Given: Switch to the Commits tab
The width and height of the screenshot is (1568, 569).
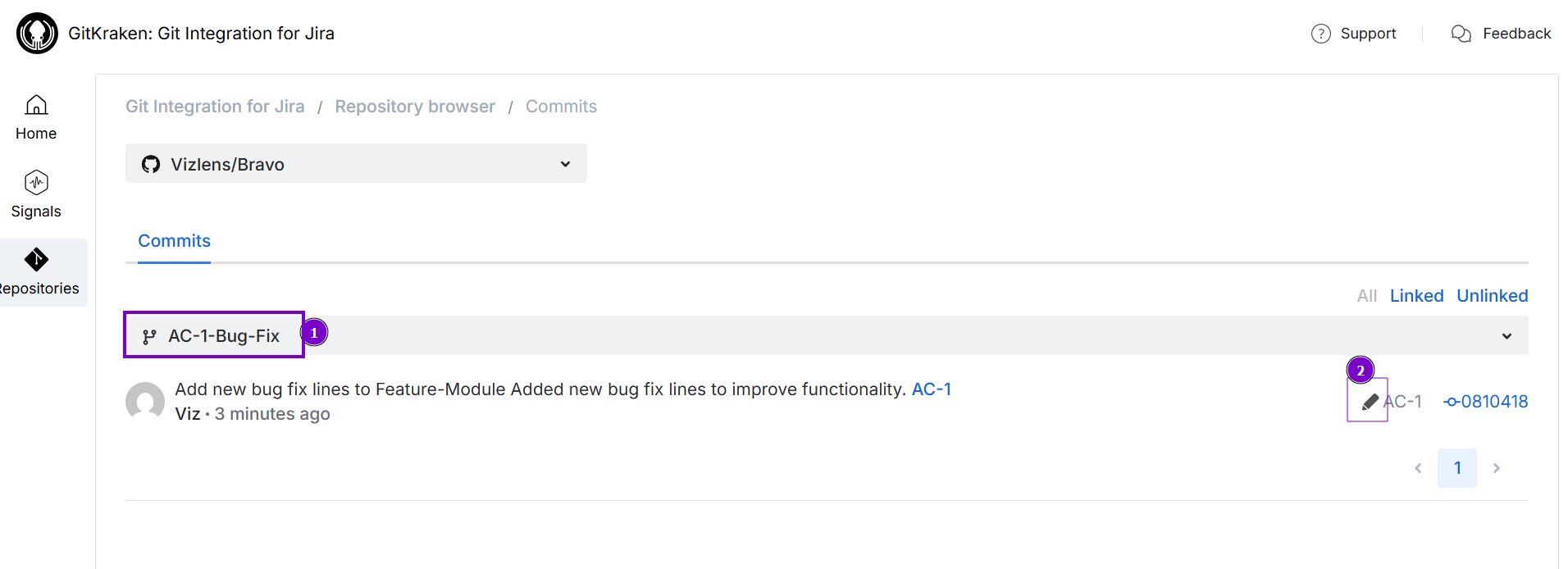Looking at the screenshot, I should pyautogui.click(x=174, y=241).
